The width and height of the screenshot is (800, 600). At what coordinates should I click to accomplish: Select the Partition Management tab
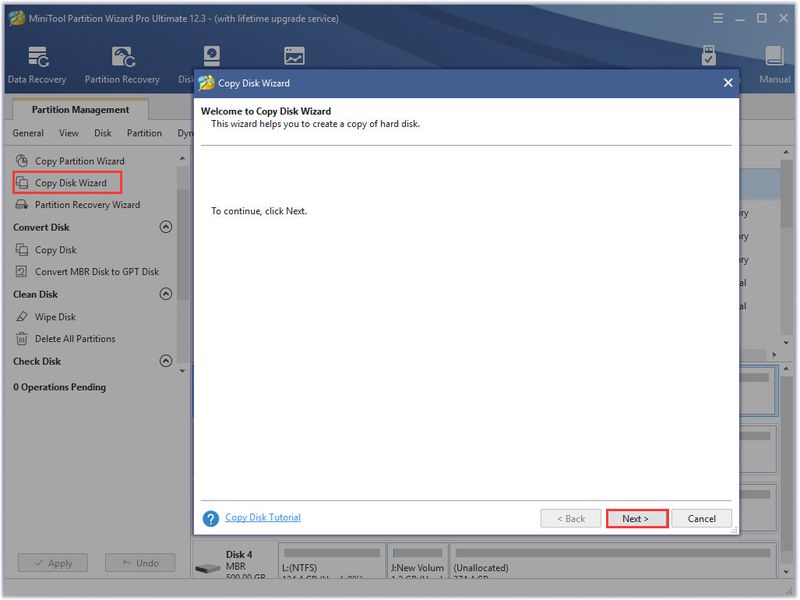point(81,110)
